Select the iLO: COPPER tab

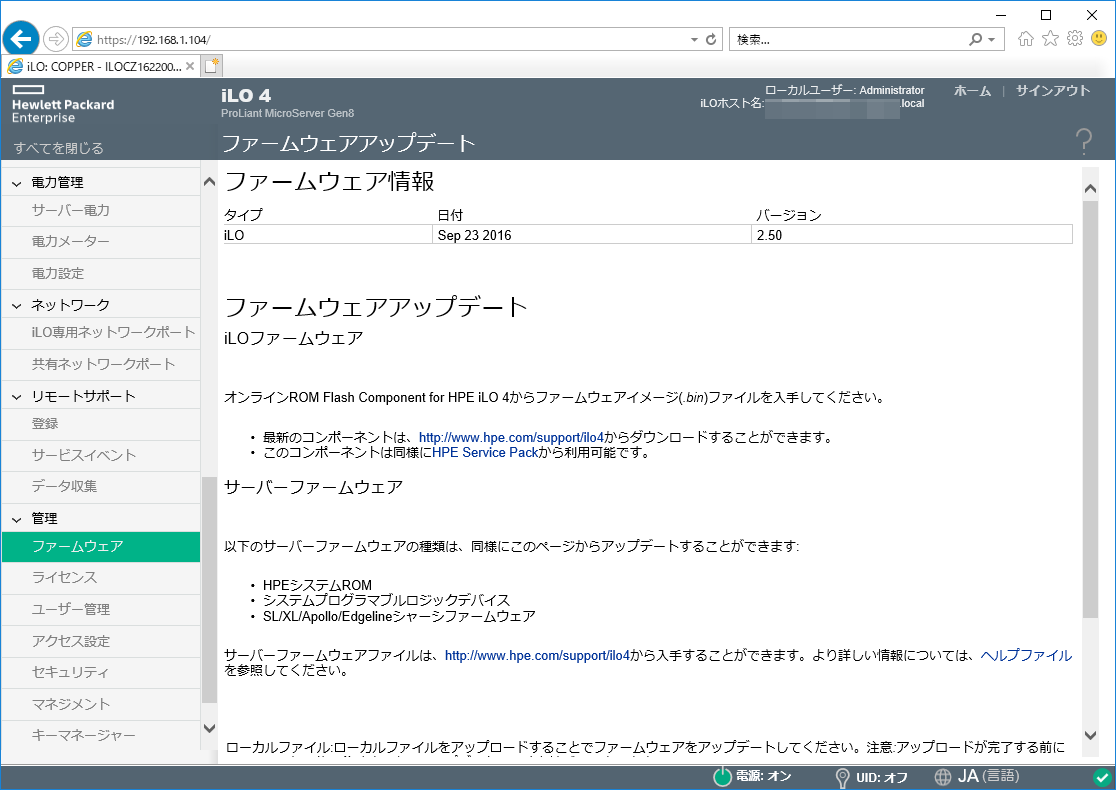click(x=100, y=66)
